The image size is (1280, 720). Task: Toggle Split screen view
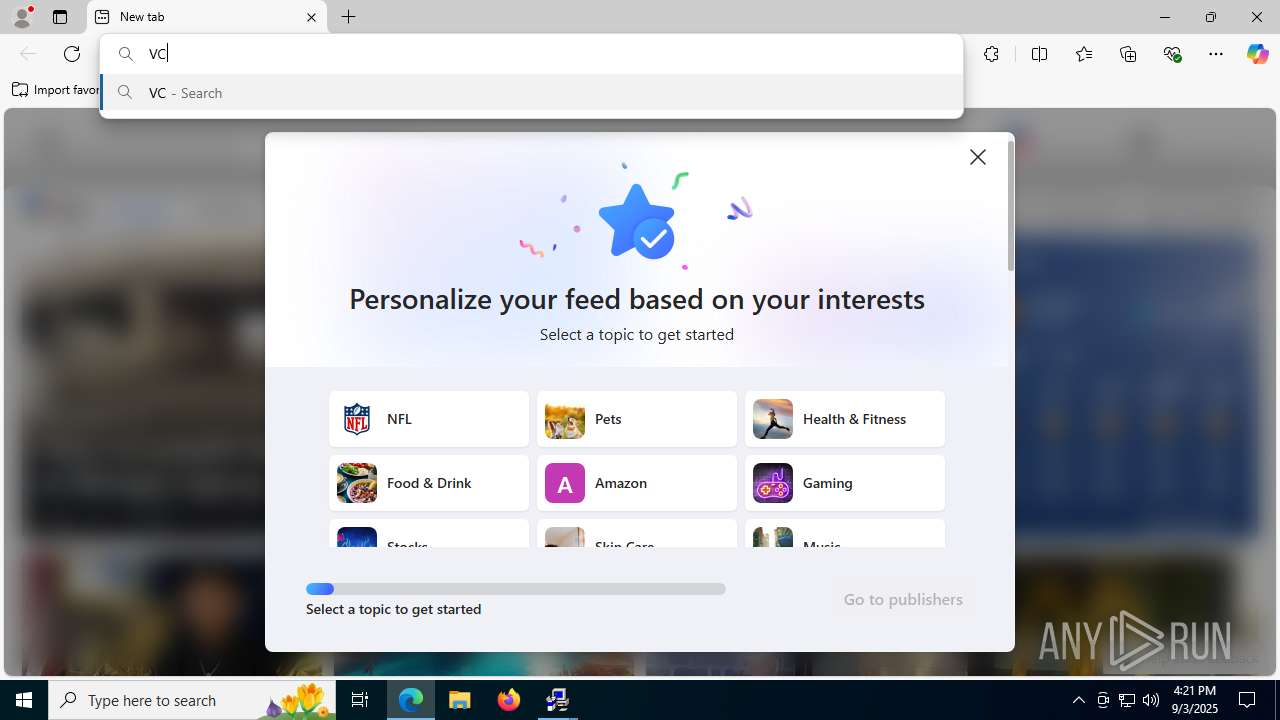click(1039, 54)
